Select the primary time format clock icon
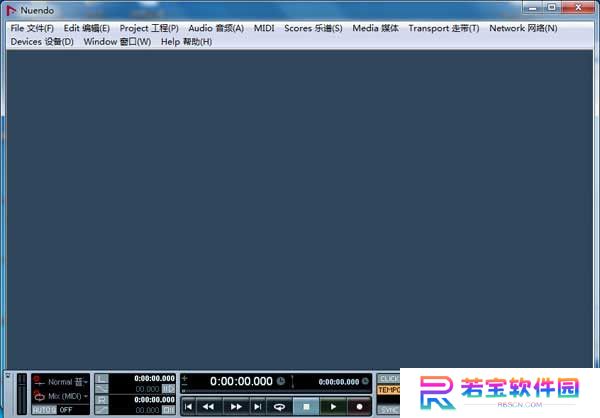 click(x=280, y=381)
